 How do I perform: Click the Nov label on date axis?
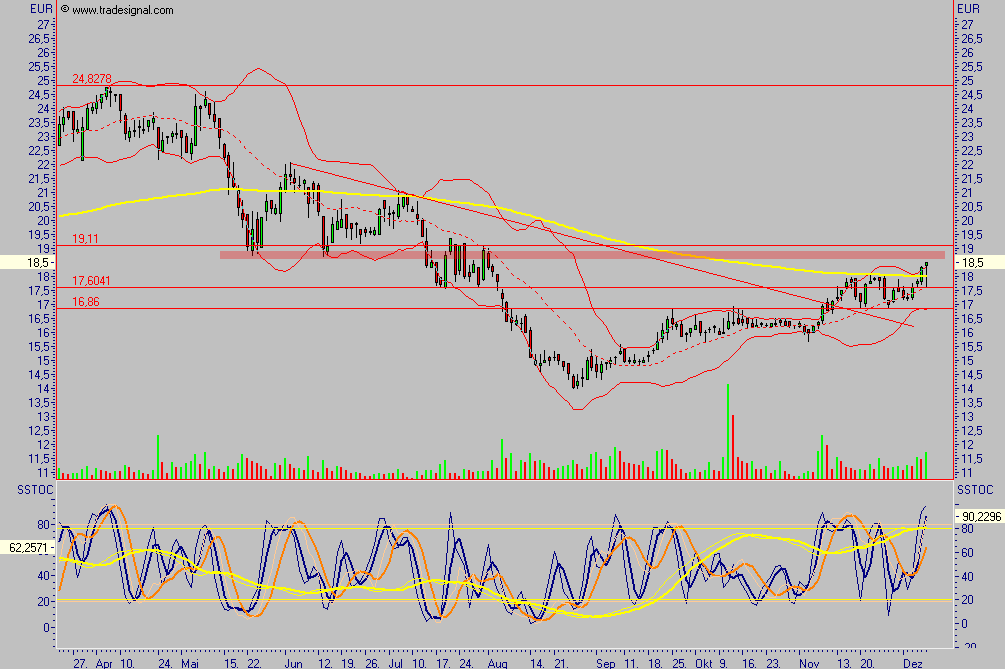[x=809, y=663]
